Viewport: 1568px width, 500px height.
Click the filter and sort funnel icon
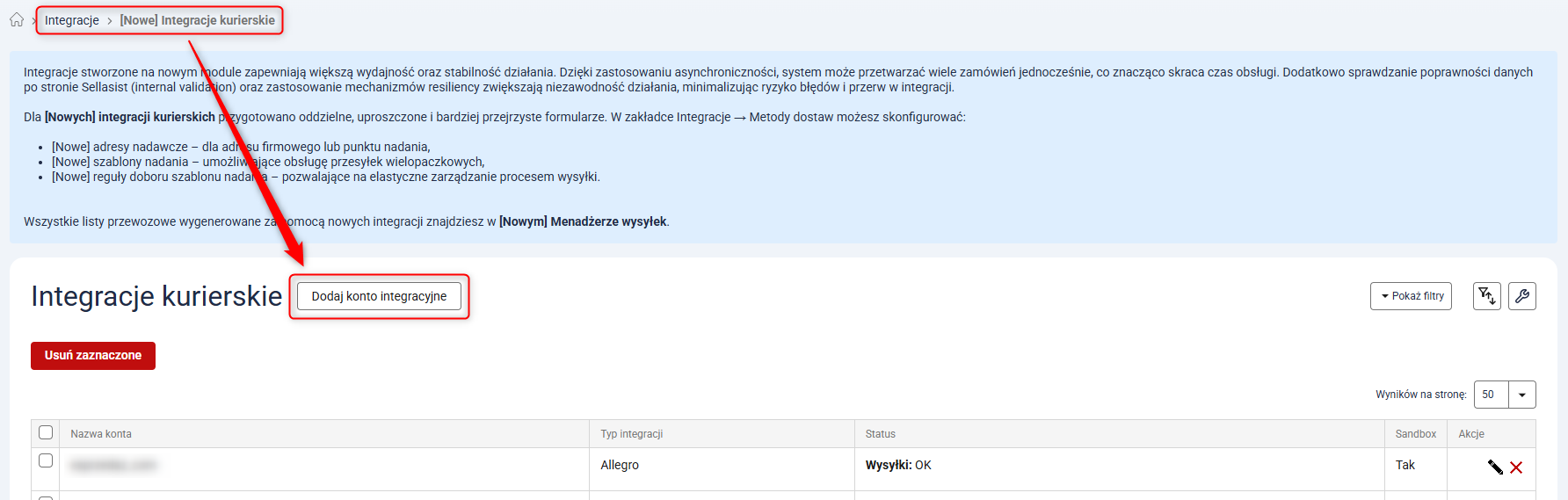click(x=1486, y=296)
